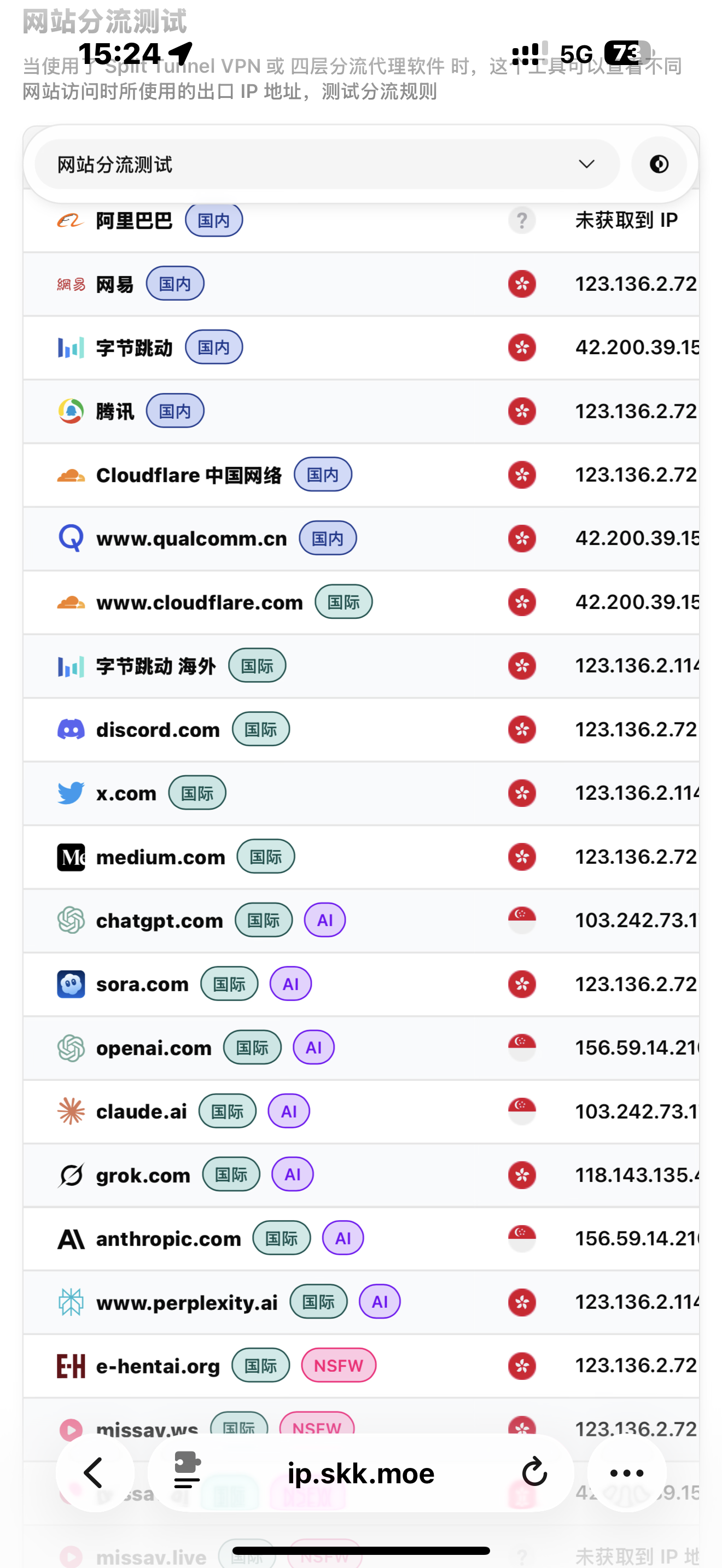Select the 国内 tag next to 腾讯
The height and width of the screenshot is (1568, 722).
[x=174, y=411]
